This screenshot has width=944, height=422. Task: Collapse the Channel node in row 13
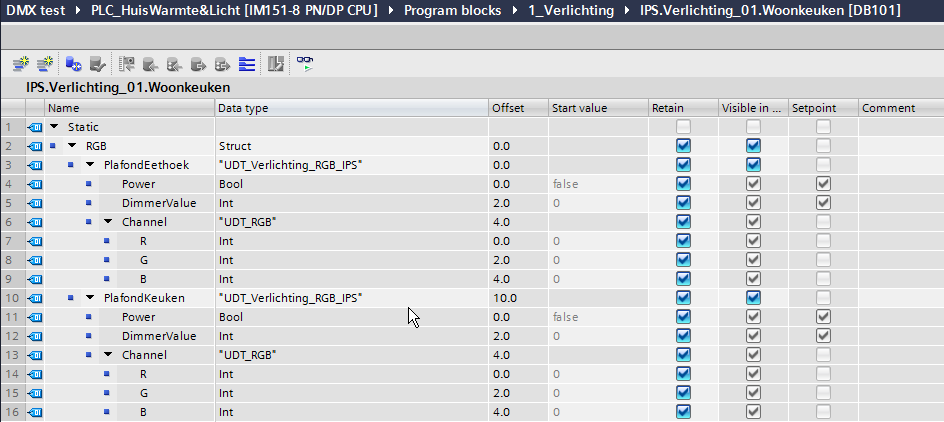click(108, 355)
